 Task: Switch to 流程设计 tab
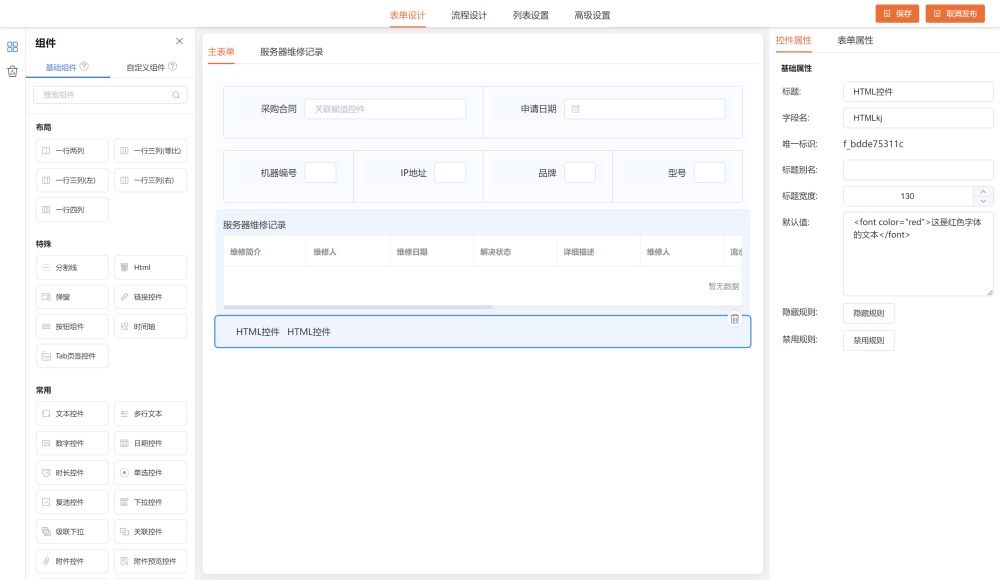click(x=469, y=15)
